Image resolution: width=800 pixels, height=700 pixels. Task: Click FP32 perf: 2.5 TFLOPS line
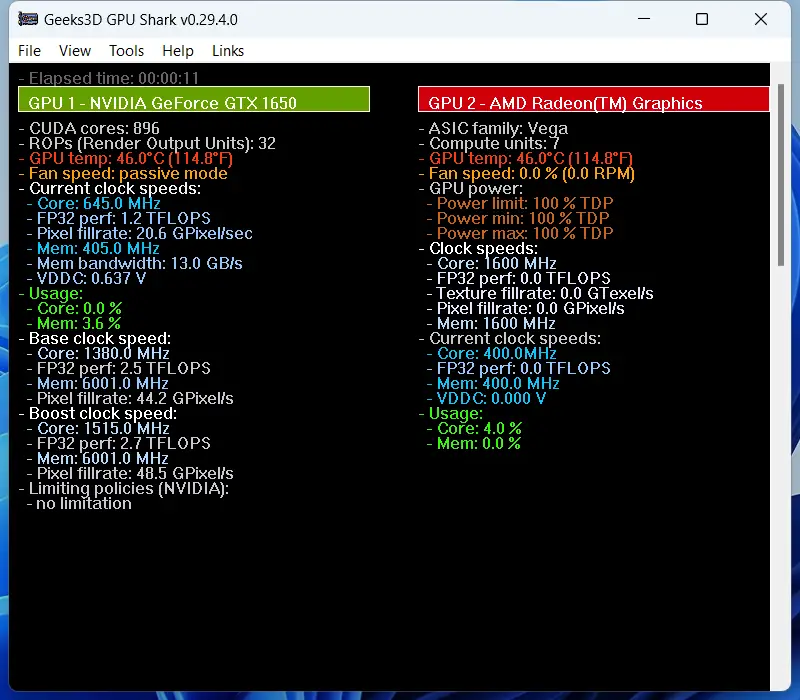coord(119,368)
